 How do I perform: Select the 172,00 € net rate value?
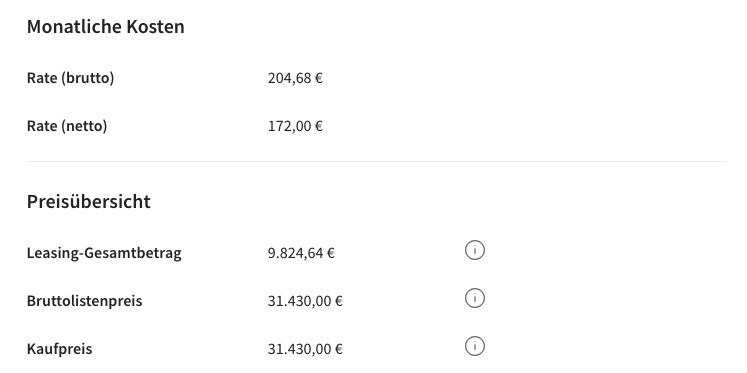(x=295, y=126)
